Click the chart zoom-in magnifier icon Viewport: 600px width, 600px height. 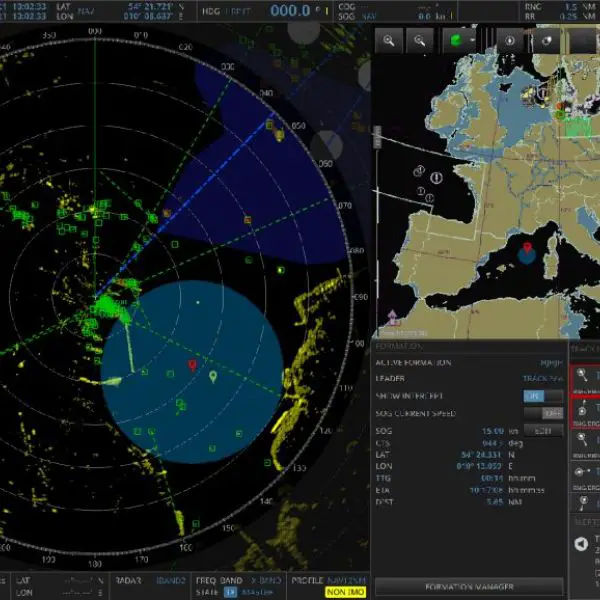click(388, 41)
